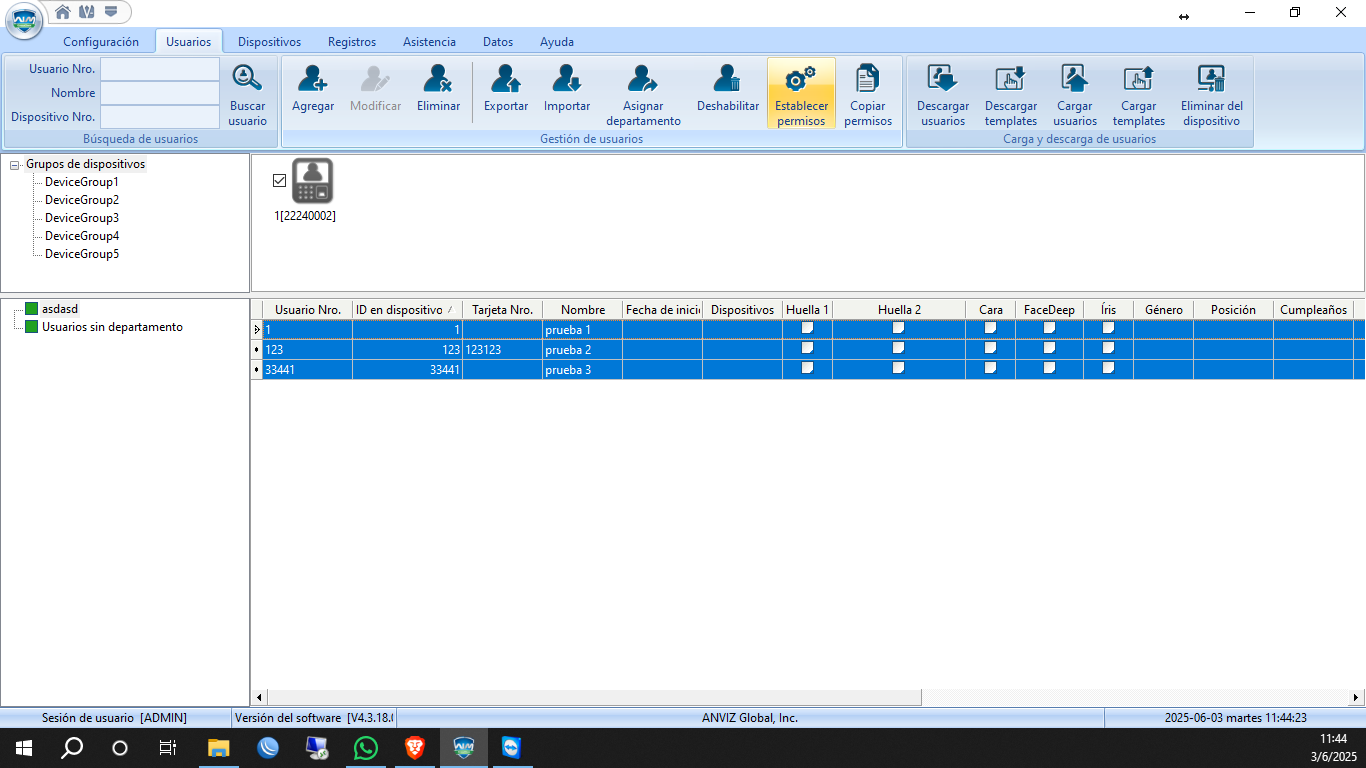Click the Usuario Nro. input field

tap(160, 69)
